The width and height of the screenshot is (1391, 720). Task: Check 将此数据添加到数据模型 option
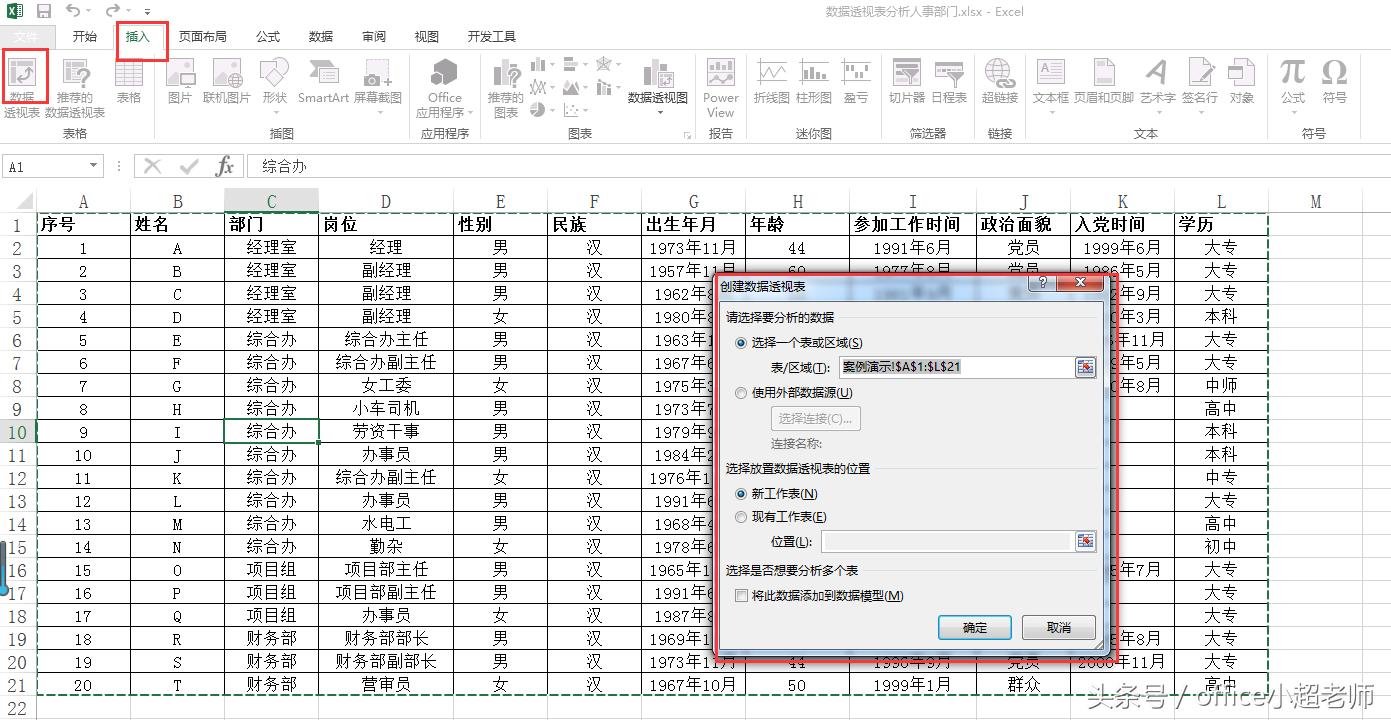(742, 596)
